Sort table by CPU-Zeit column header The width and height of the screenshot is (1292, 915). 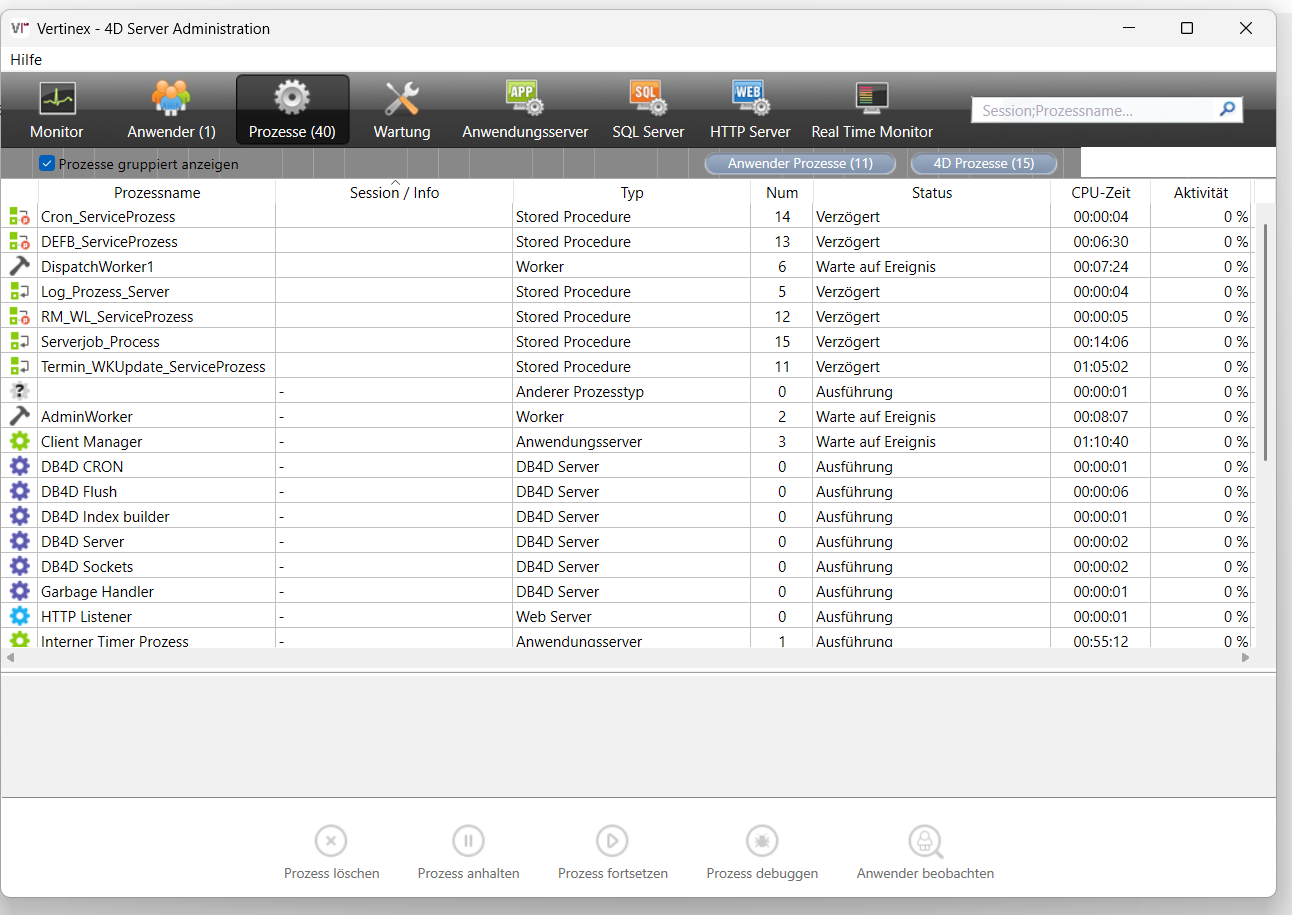click(x=1101, y=193)
